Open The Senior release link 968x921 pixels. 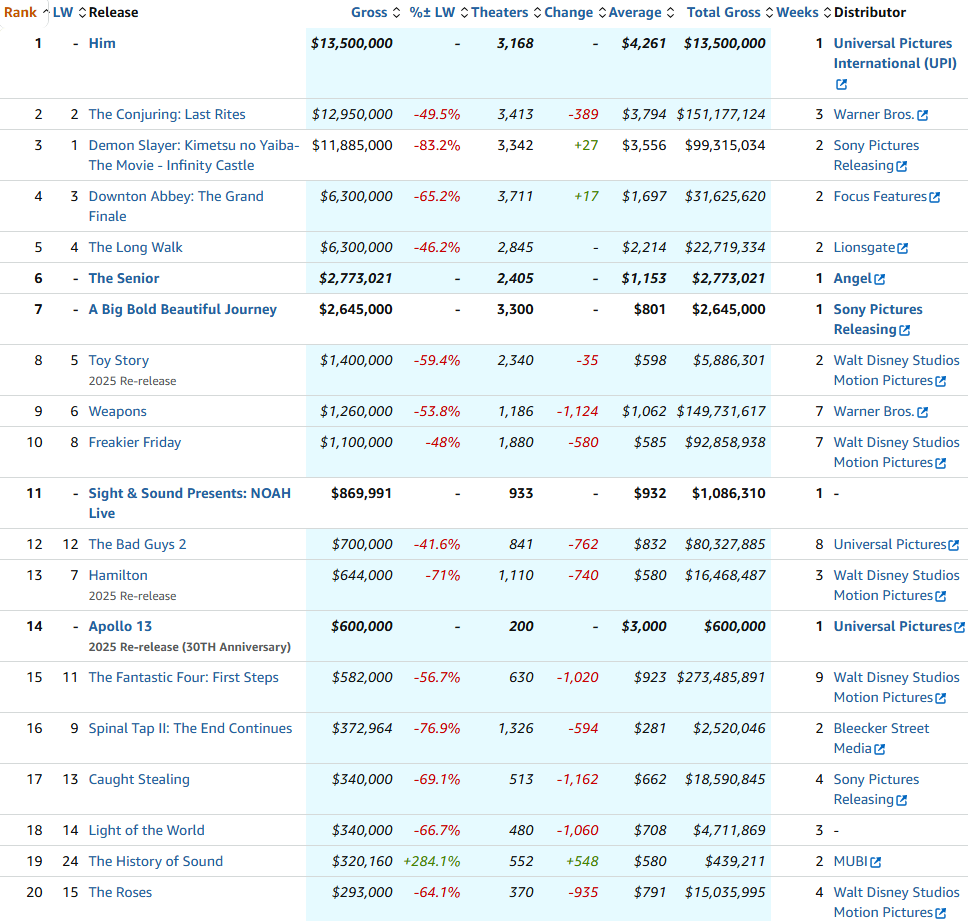pos(123,278)
